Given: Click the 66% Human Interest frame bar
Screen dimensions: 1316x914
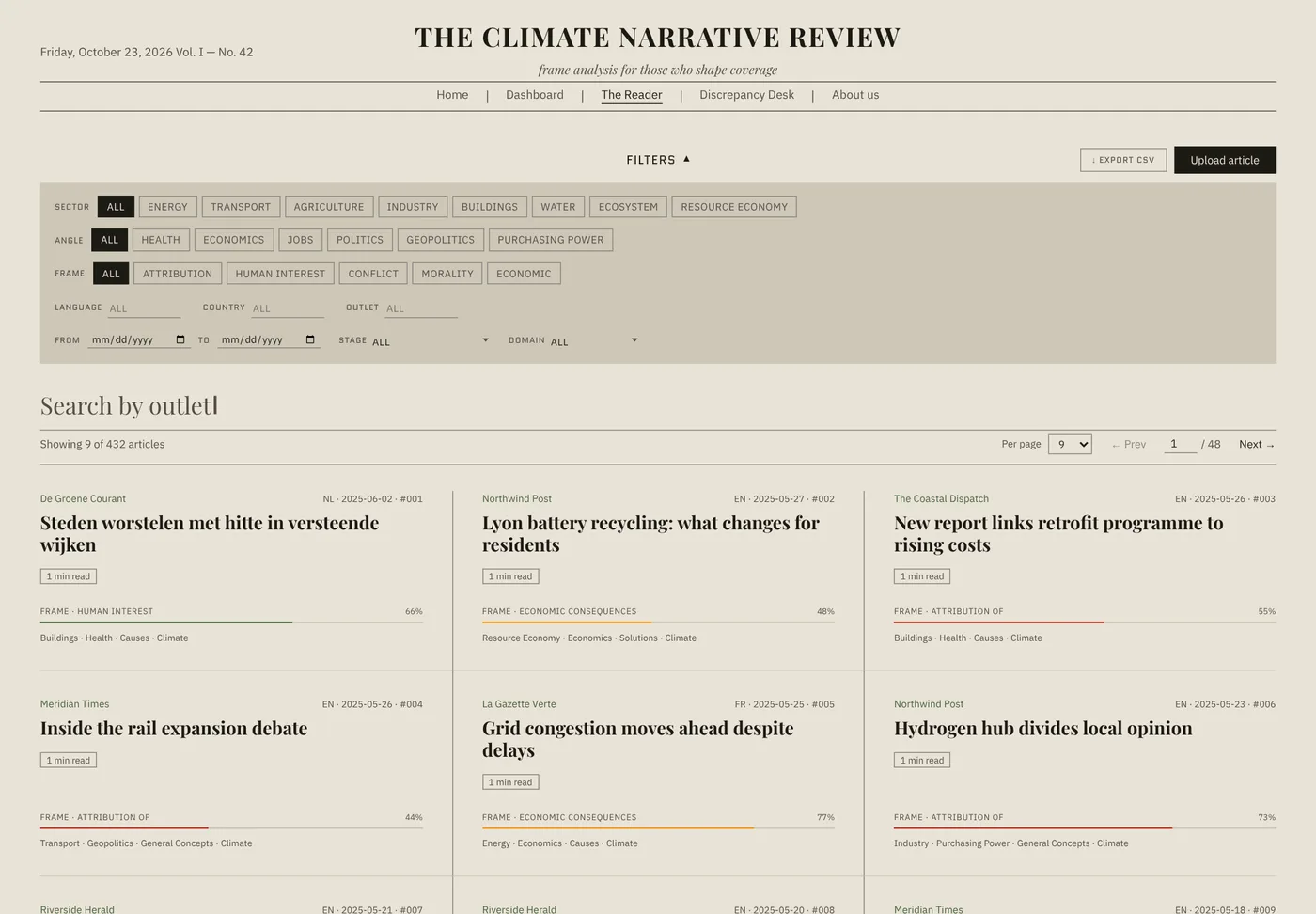Looking at the screenshot, I should coord(231,622).
